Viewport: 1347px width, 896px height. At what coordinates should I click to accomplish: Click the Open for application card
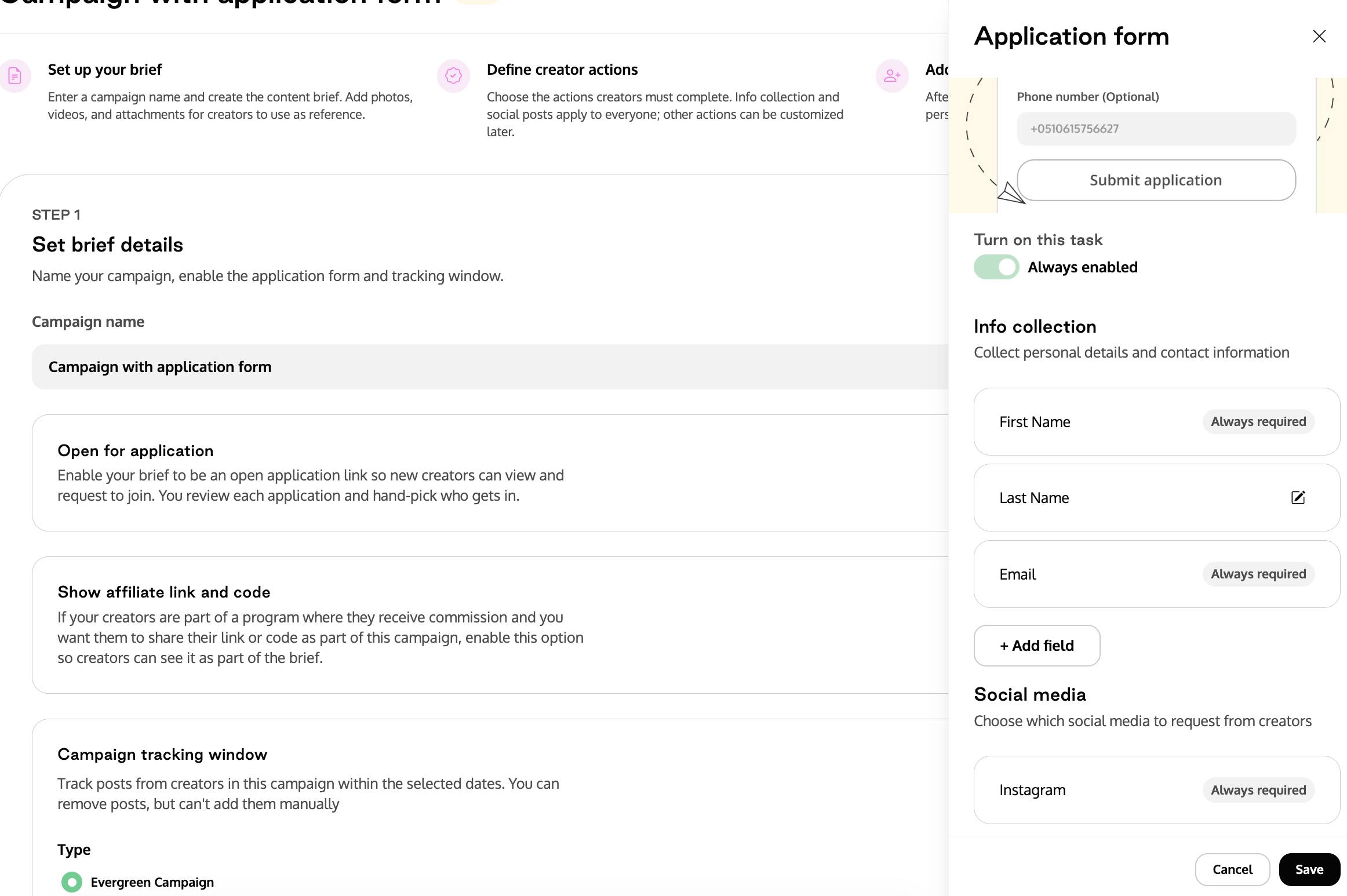point(490,473)
